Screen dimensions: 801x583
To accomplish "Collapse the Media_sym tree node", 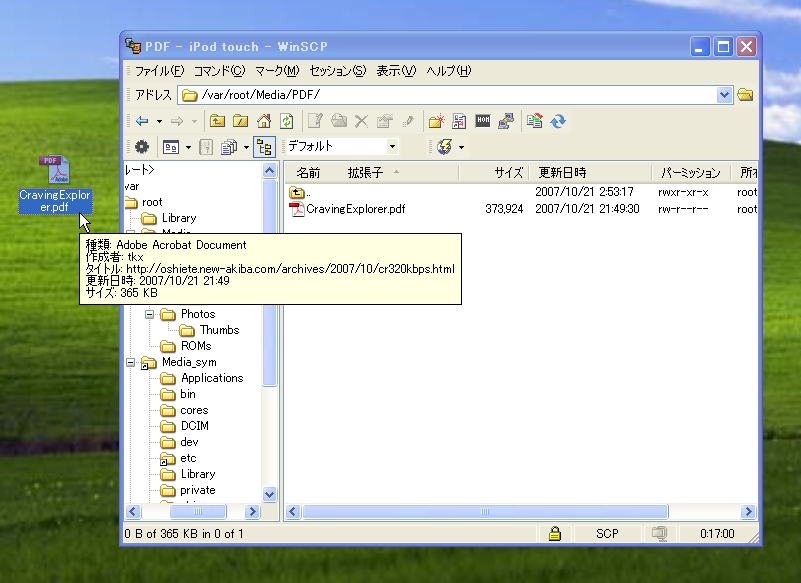I will click(130, 362).
